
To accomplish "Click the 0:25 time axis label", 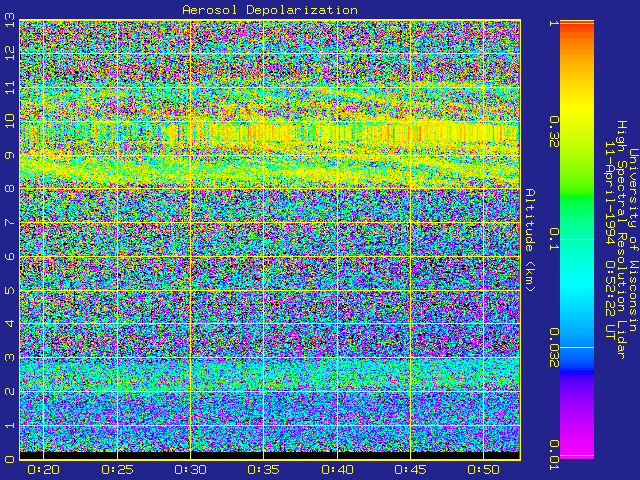I will [x=117, y=470].
